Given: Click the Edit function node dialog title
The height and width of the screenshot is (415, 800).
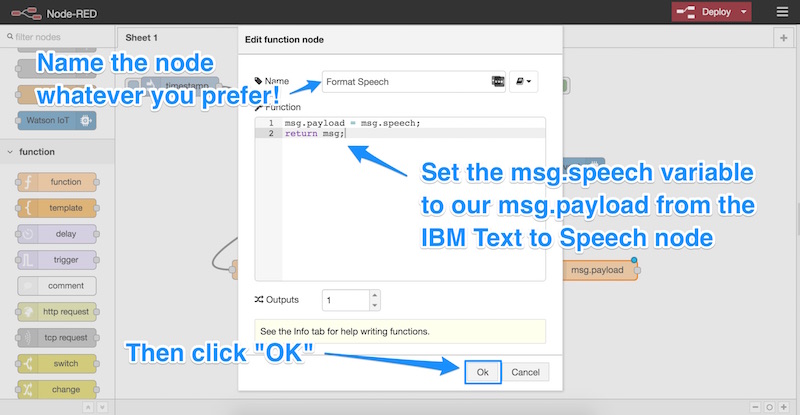Looking at the screenshot, I should [x=284, y=40].
